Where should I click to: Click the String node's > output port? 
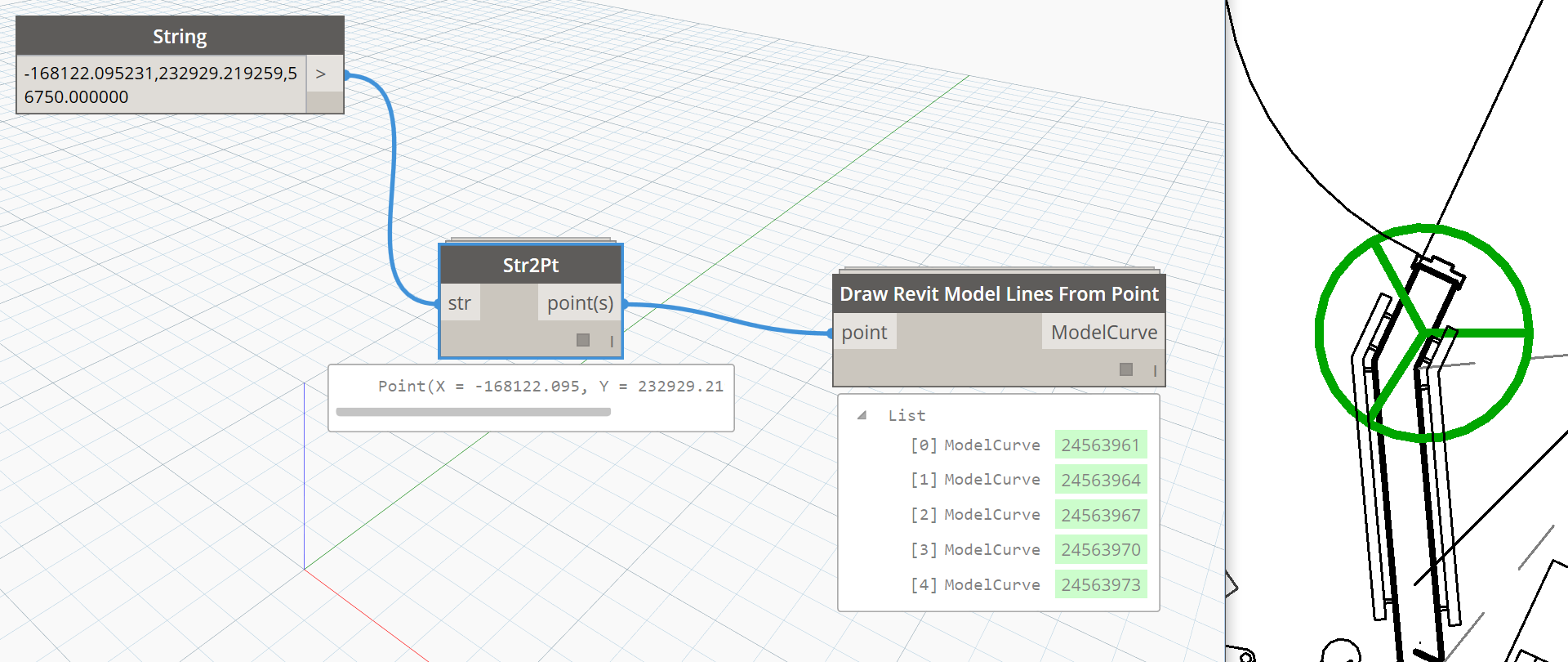(x=321, y=74)
